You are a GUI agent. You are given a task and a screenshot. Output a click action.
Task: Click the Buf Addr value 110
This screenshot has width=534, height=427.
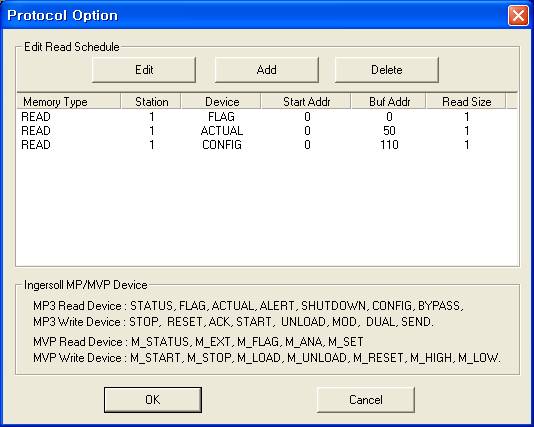pos(389,145)
